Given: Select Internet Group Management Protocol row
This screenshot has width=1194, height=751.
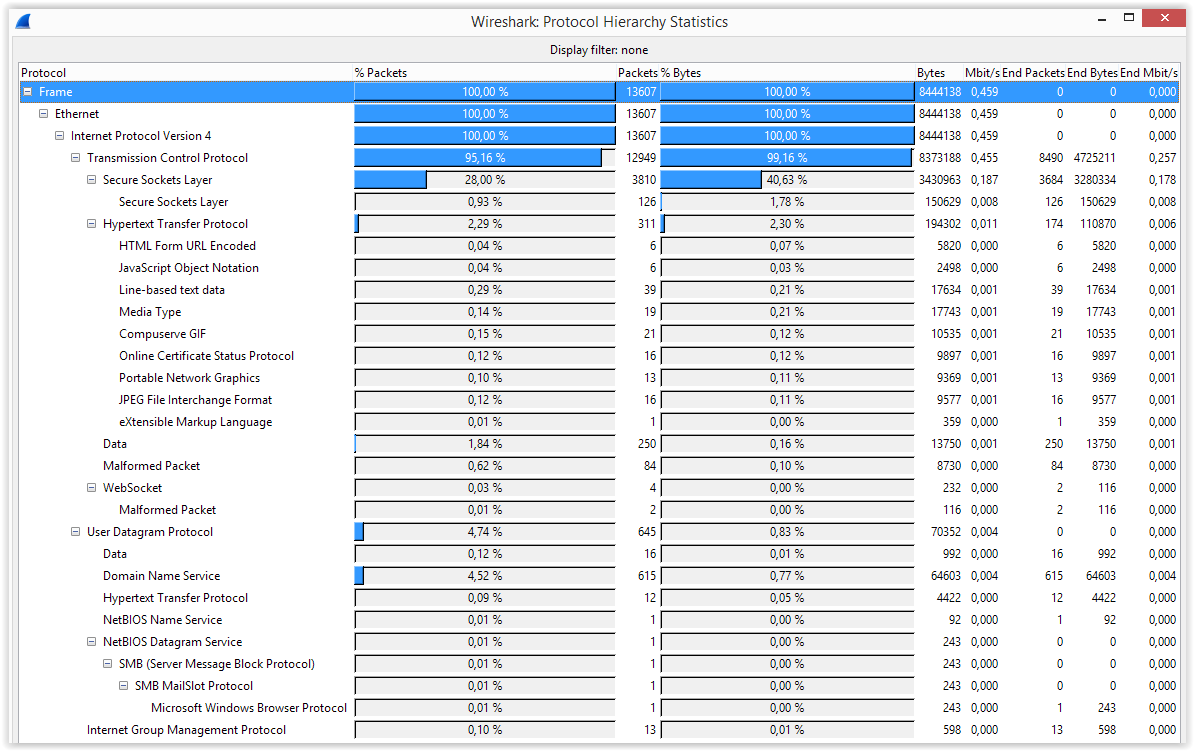Looking at the screenshot, I should tap(599, 730).
